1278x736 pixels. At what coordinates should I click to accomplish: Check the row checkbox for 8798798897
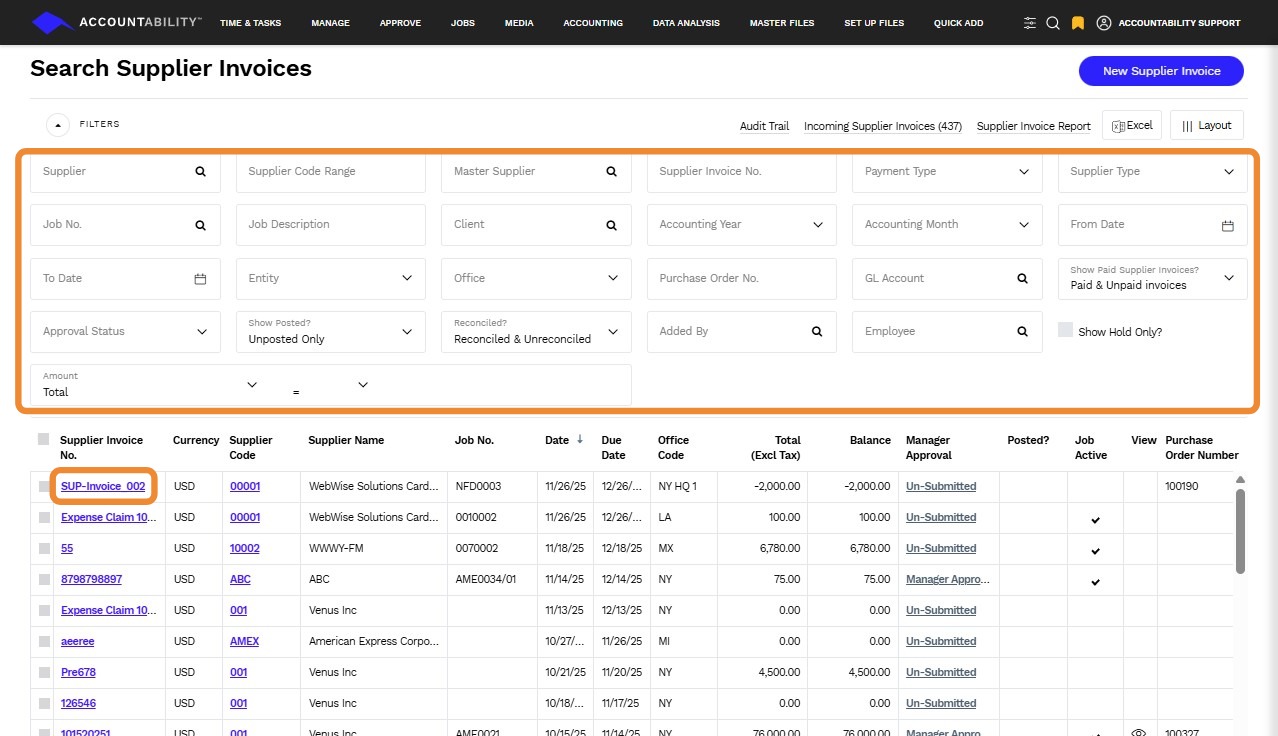(x=44, y=580)
